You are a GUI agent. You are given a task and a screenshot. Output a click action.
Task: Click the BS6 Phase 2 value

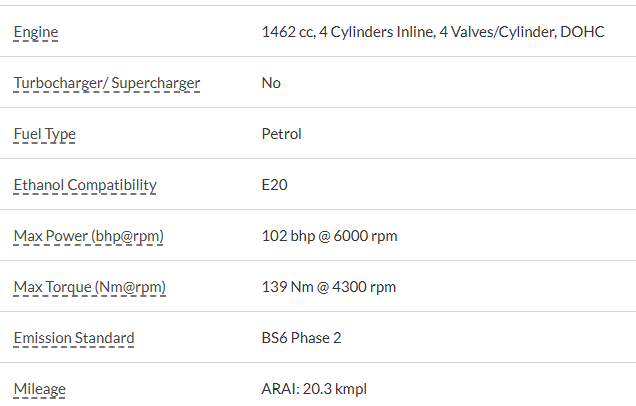[301, 338]
